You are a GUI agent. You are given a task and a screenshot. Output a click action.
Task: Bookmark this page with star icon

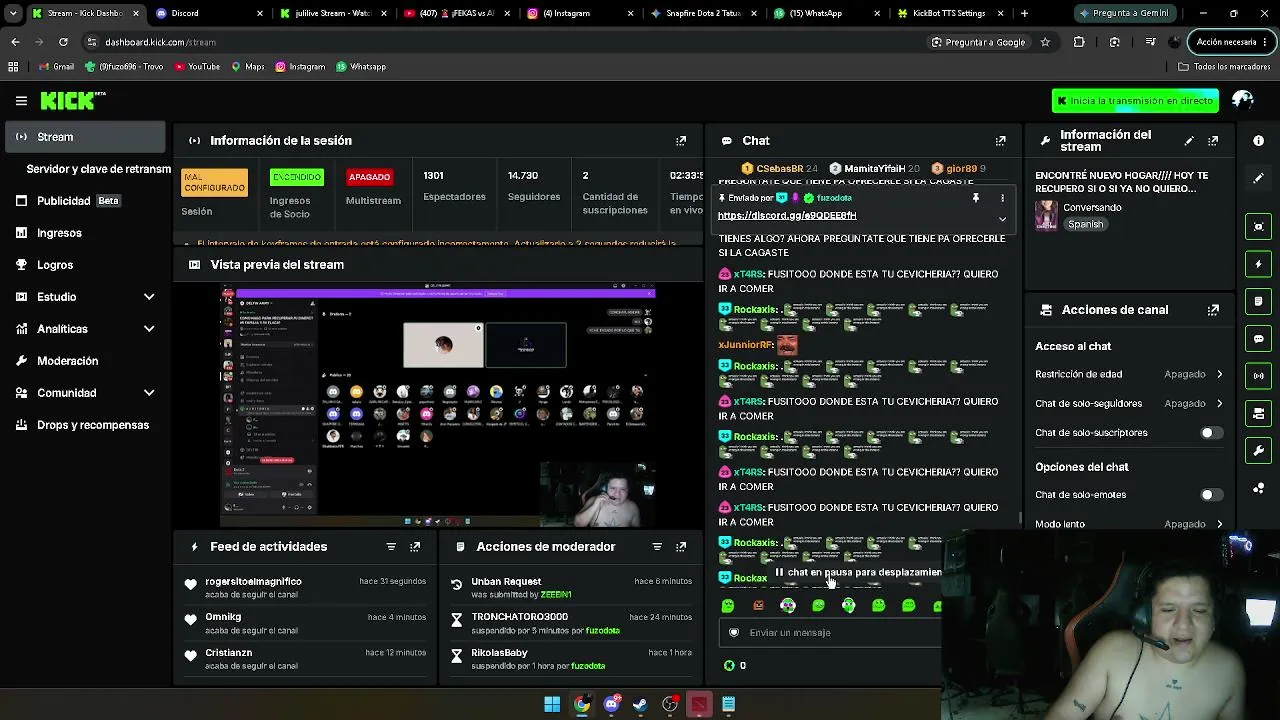pos(1045,42)
